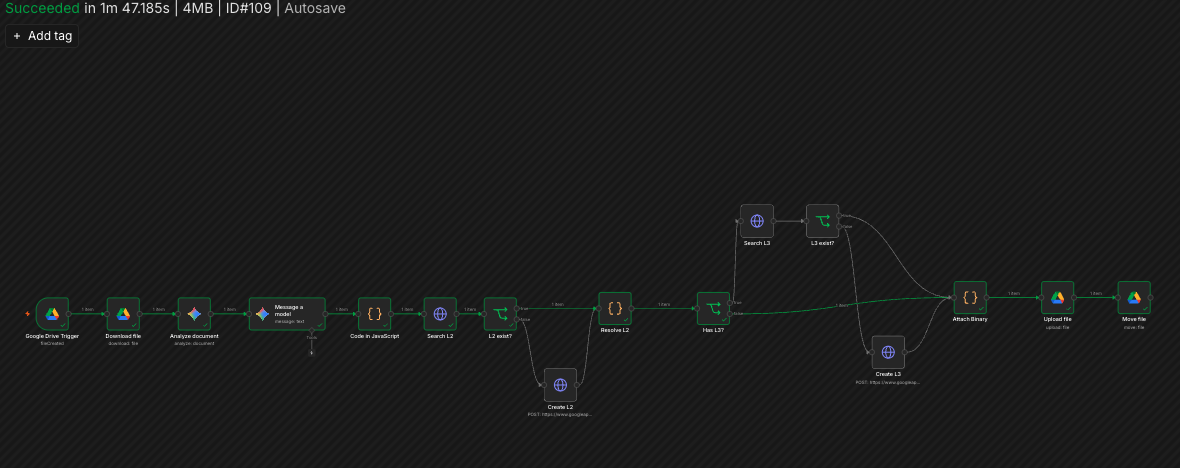Open the Google Drive Trigger node
The height and width of the screenshot is (468, 1180).
coord(52,314)
